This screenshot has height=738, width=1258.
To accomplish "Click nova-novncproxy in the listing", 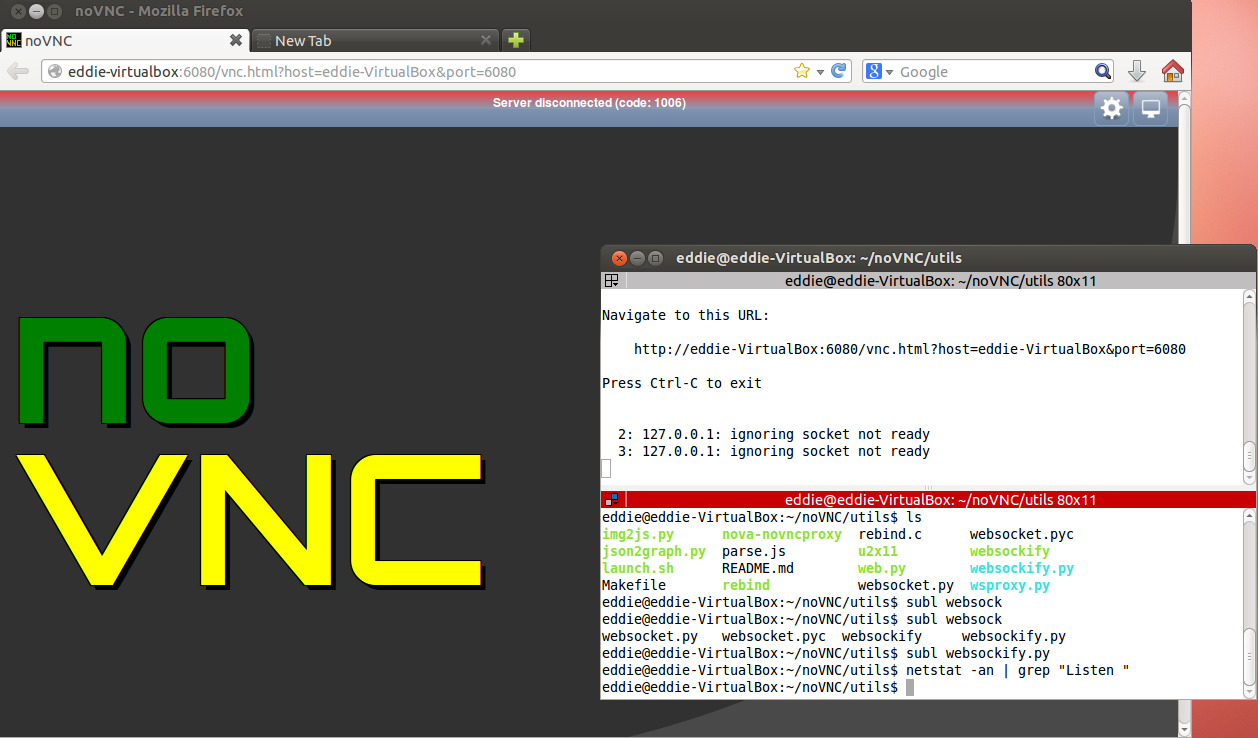I will tap(782, 534).
